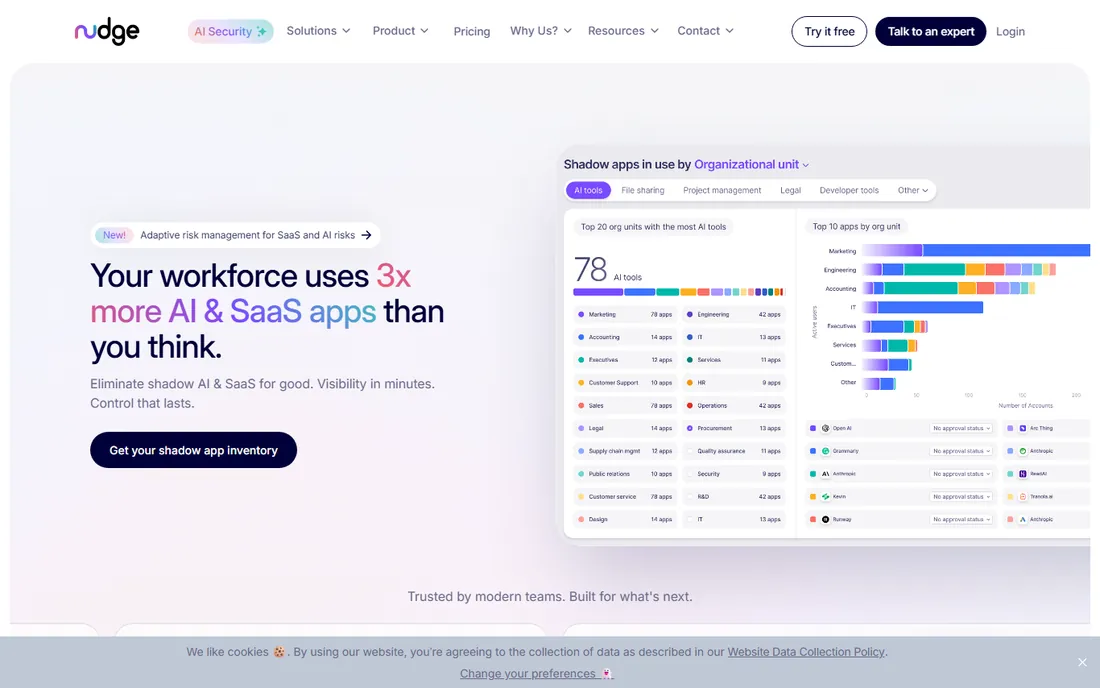Viewport: 1100px width, 688px height.
Task: Select the Engineering 42 apps row
Action: (733, 314)
